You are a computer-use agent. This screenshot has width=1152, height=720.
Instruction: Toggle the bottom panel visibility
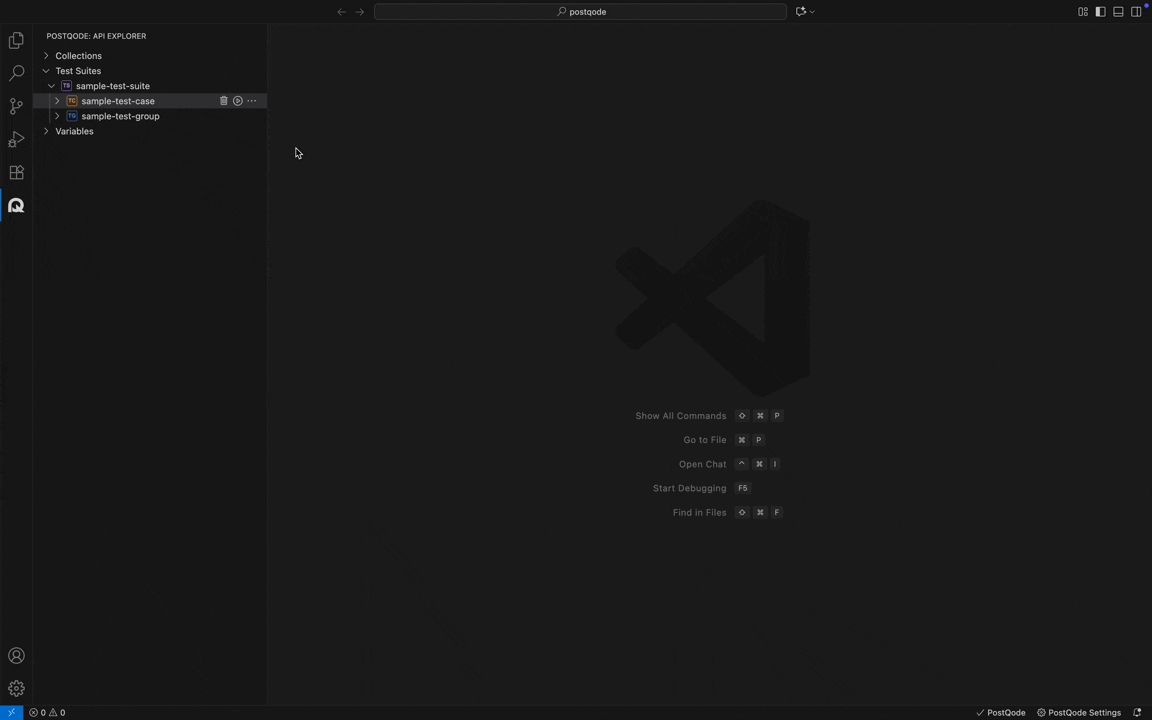click(x=1118, y=12)
